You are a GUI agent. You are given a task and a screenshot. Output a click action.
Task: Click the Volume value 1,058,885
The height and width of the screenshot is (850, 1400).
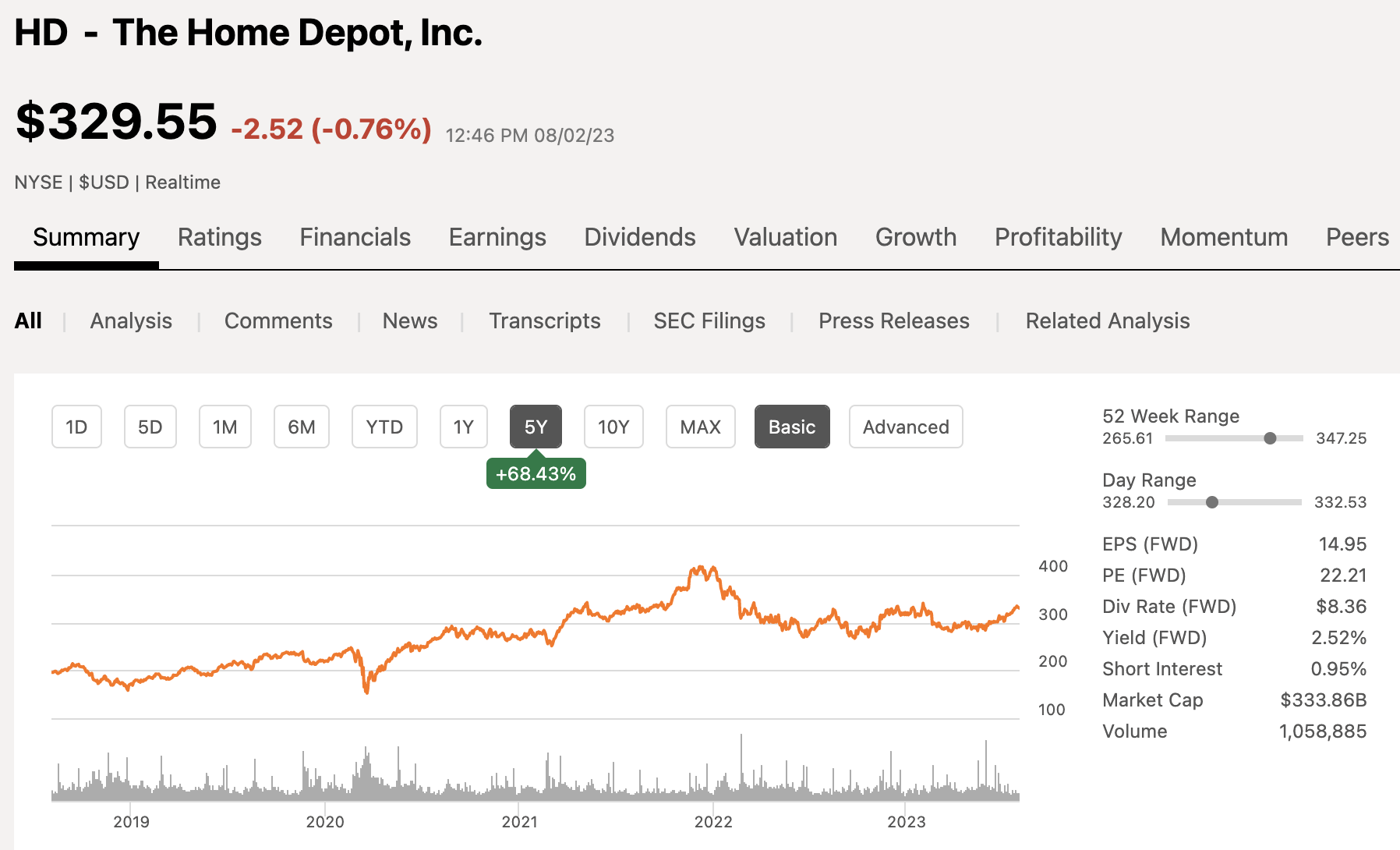click(x=1323, y=731)
